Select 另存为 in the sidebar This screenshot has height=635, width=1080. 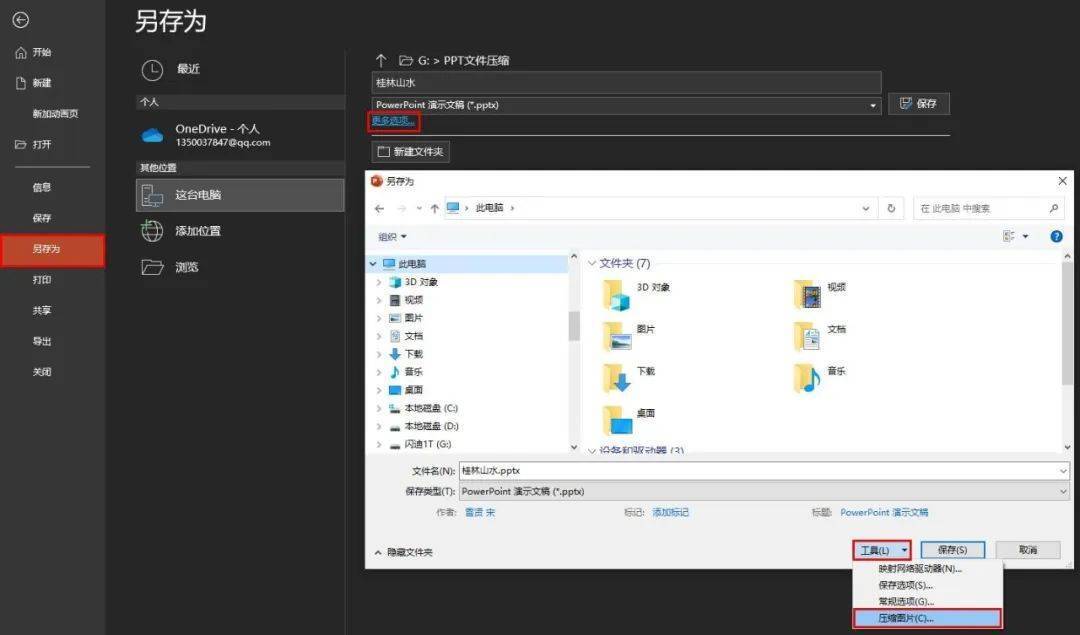pos(52,249)
